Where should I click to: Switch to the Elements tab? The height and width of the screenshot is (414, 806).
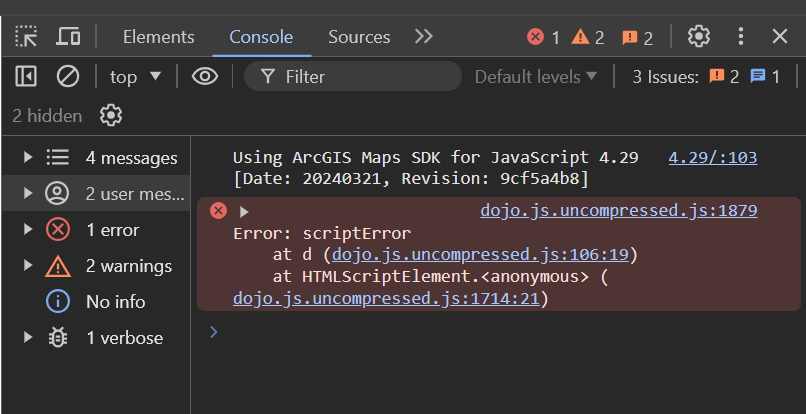(158, 37)
